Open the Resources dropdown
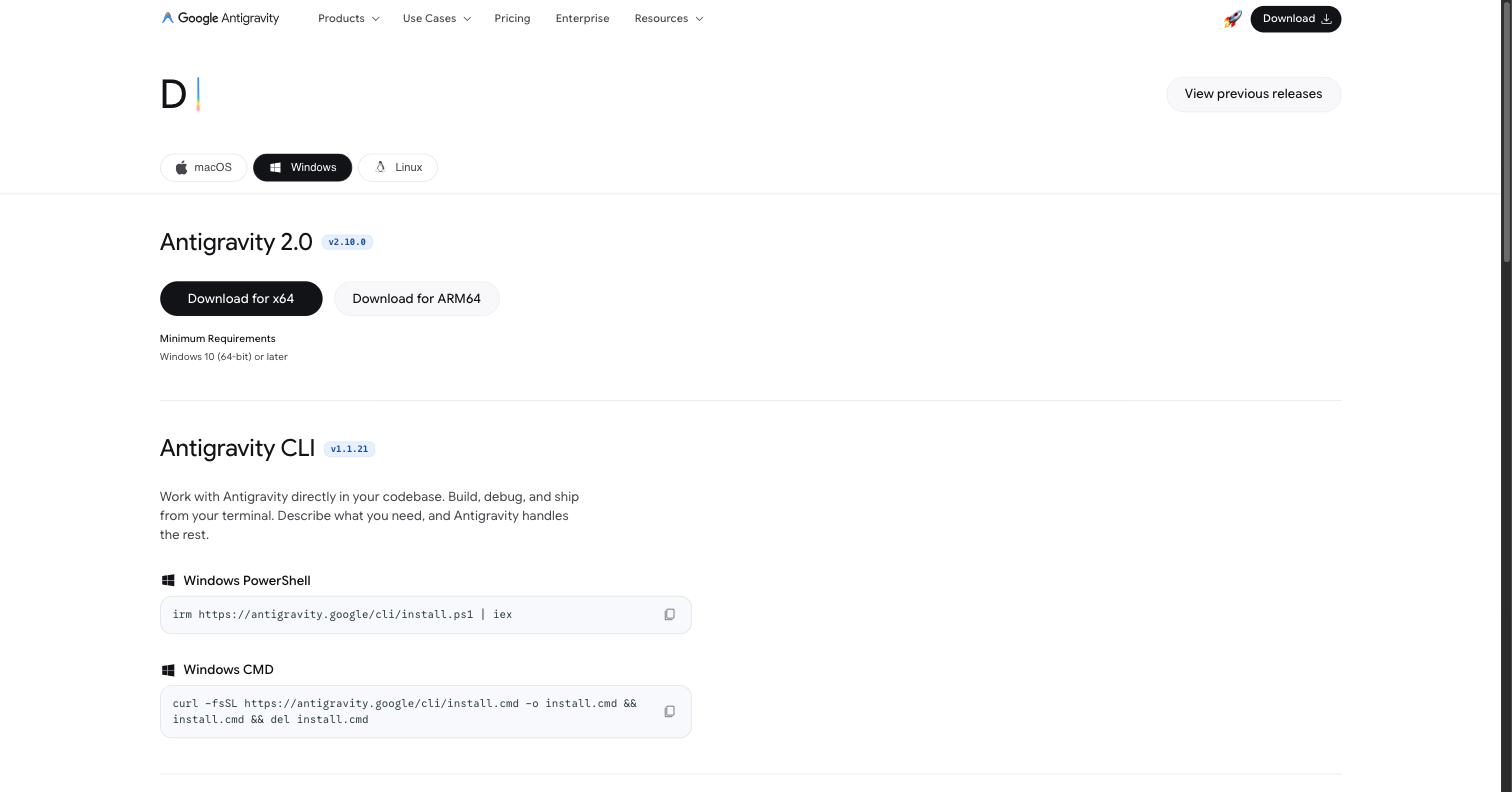 pyautogui.click(x=669, y=18)
